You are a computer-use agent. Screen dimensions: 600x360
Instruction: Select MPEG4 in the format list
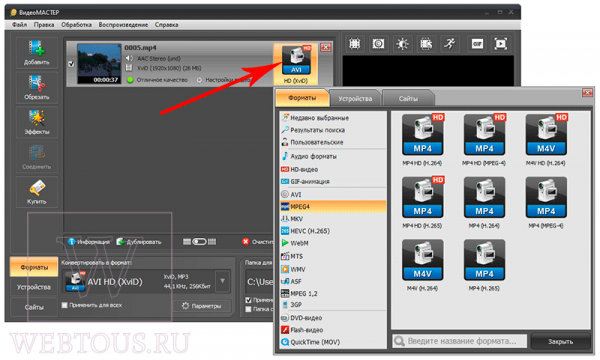pos(333,207)
